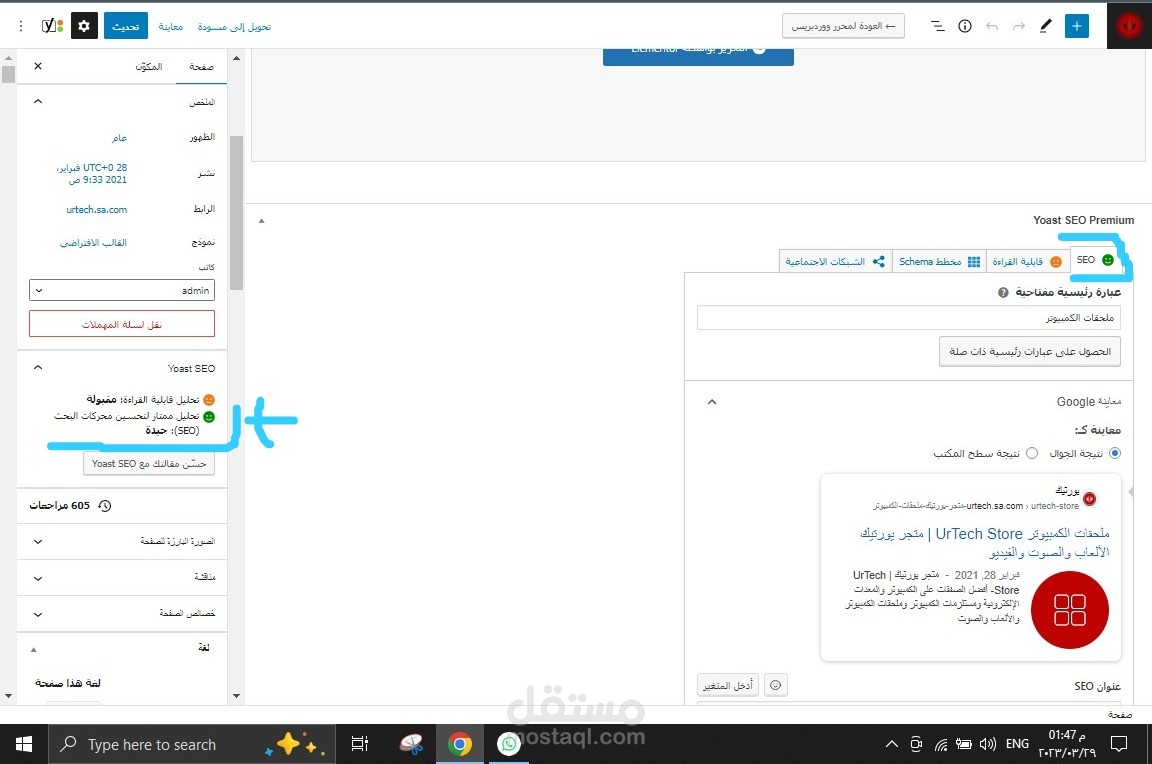Screen dimensions: 1152x764
Task: Select نتيجة الجوال radio option
Action: click(x=1115, y=453)
